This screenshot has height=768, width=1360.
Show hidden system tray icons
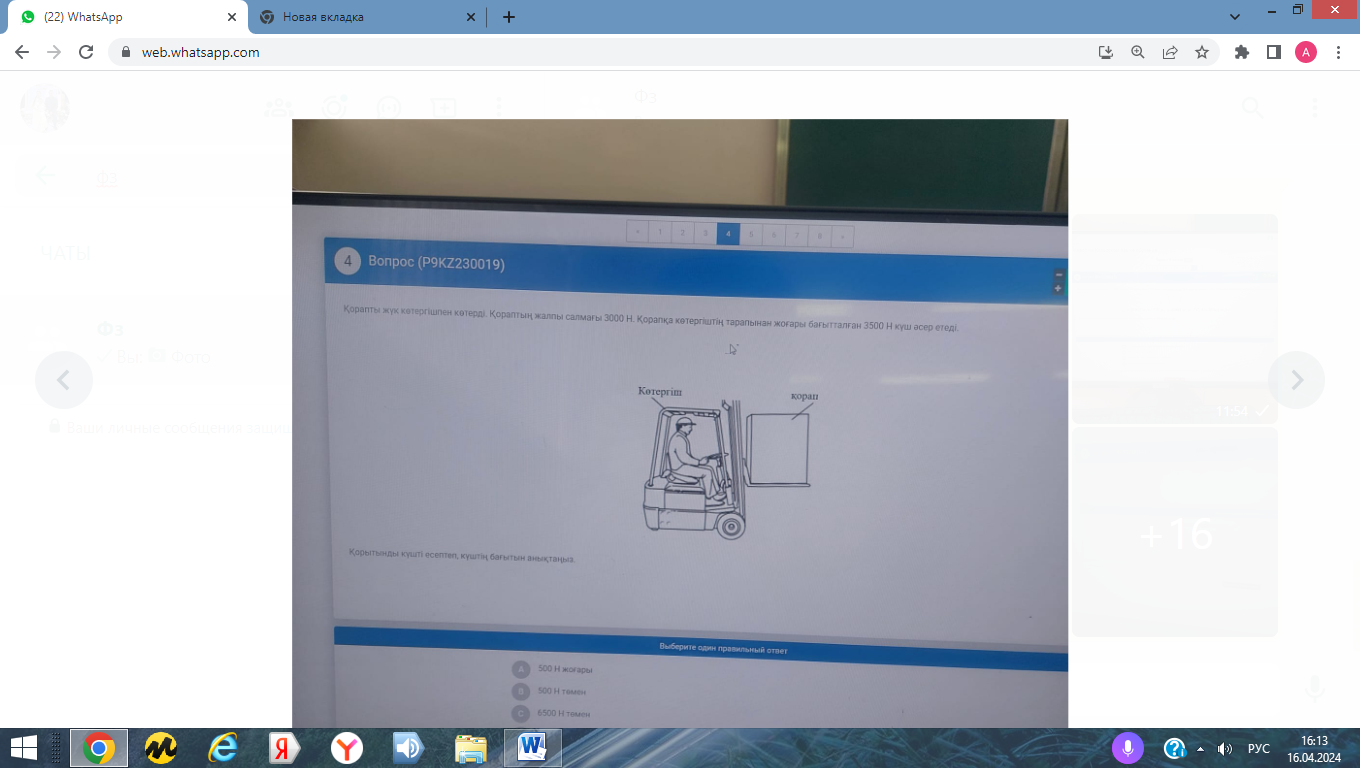click(1200, 748)
